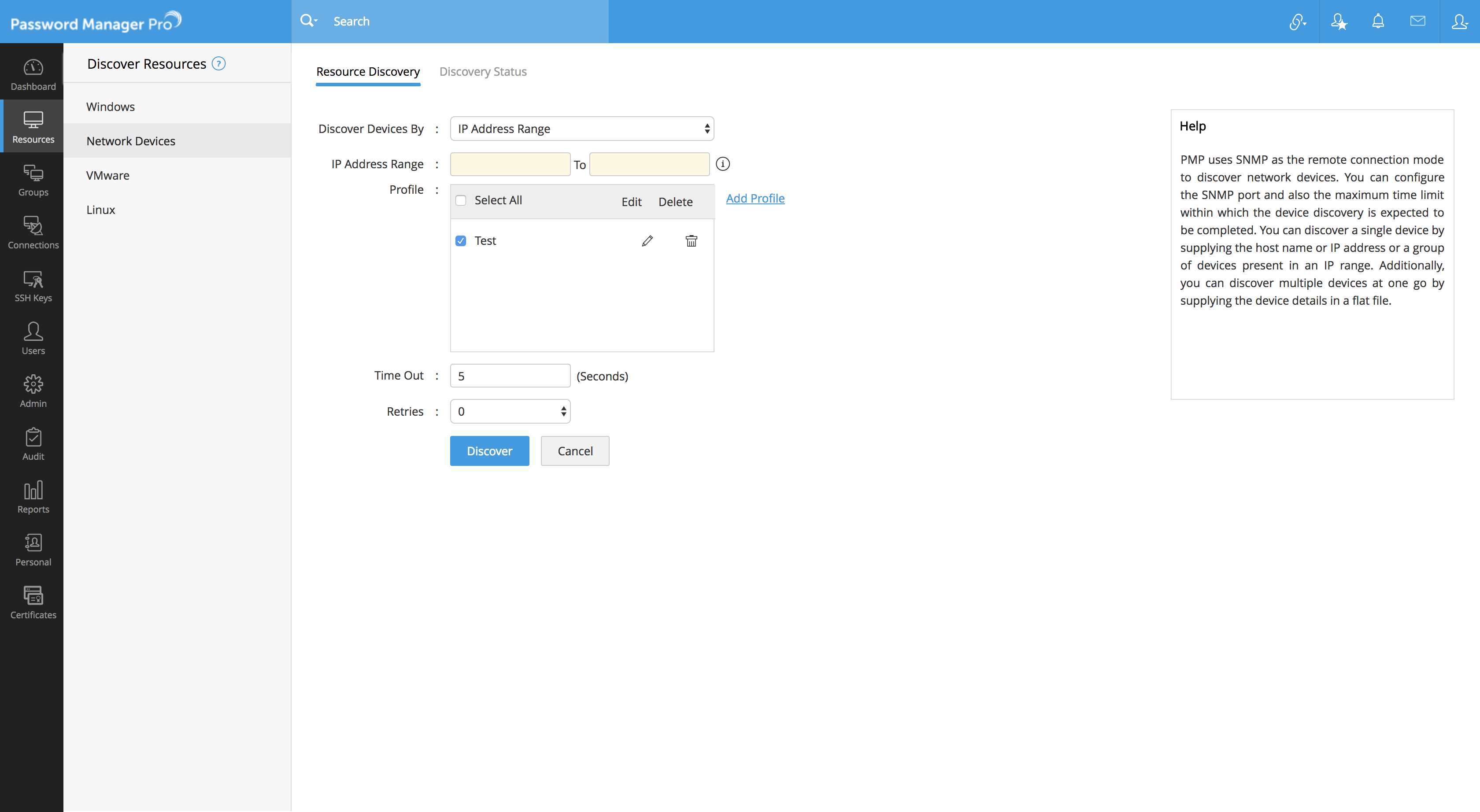The image size is (1480, 812).
Task: Select VMware from the discovery list
Action: tap(108, 175)
